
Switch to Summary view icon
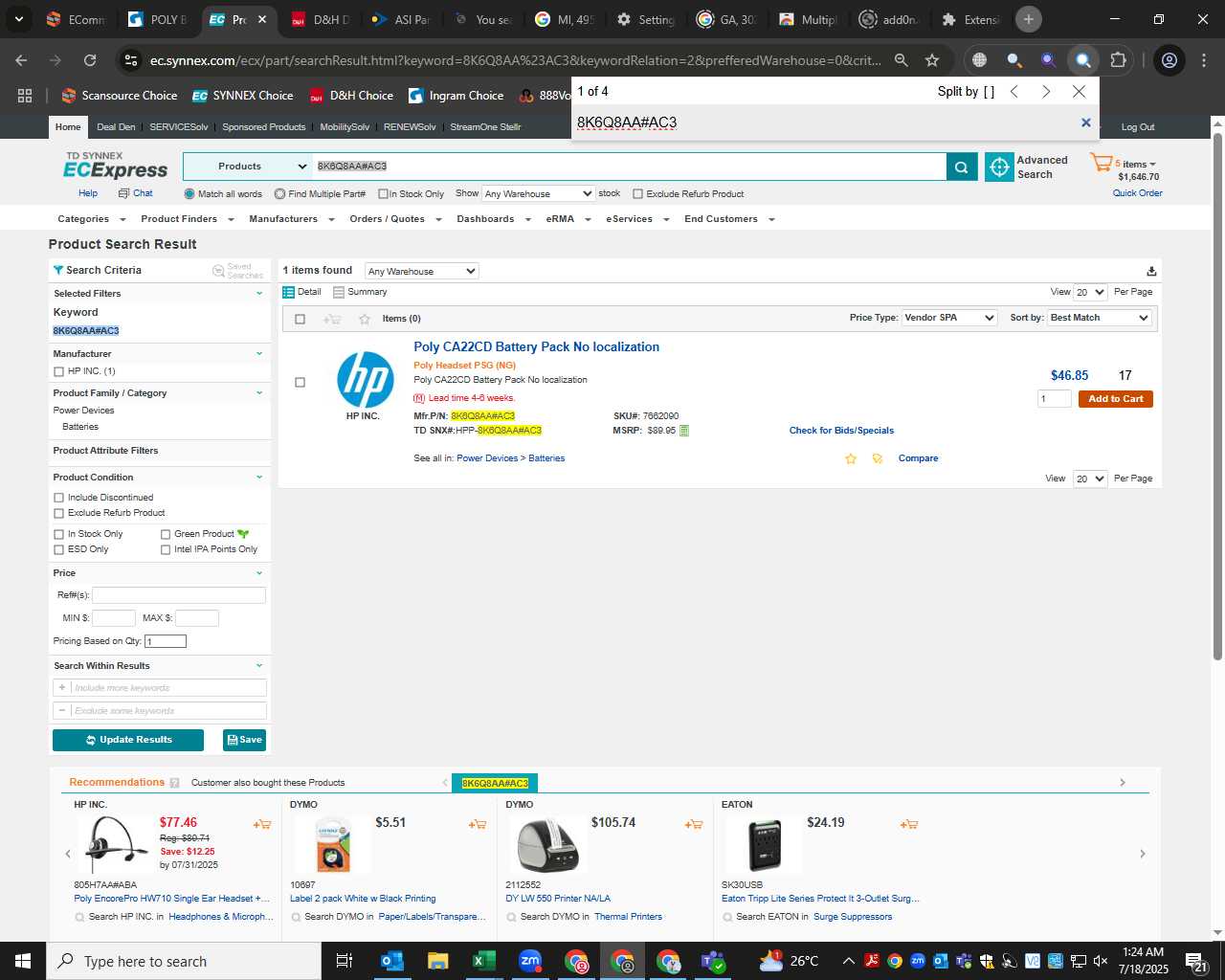click(x=339, y=292)
